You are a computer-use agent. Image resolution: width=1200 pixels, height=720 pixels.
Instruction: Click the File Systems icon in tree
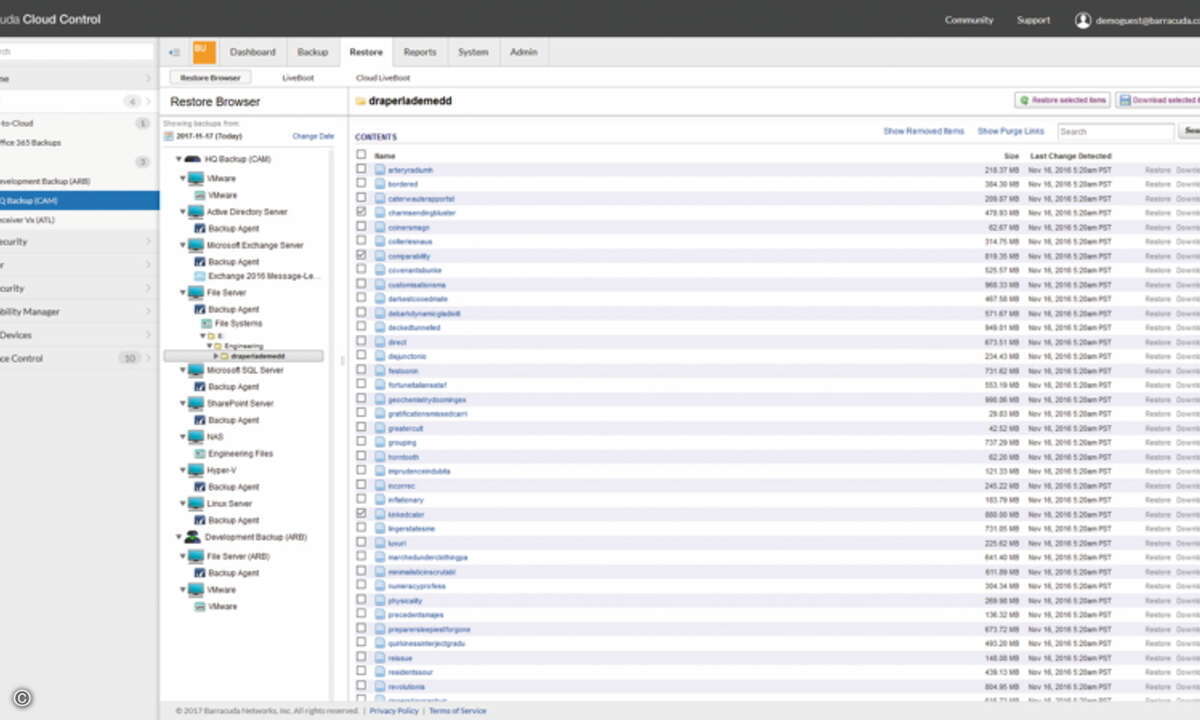[207, 324]
